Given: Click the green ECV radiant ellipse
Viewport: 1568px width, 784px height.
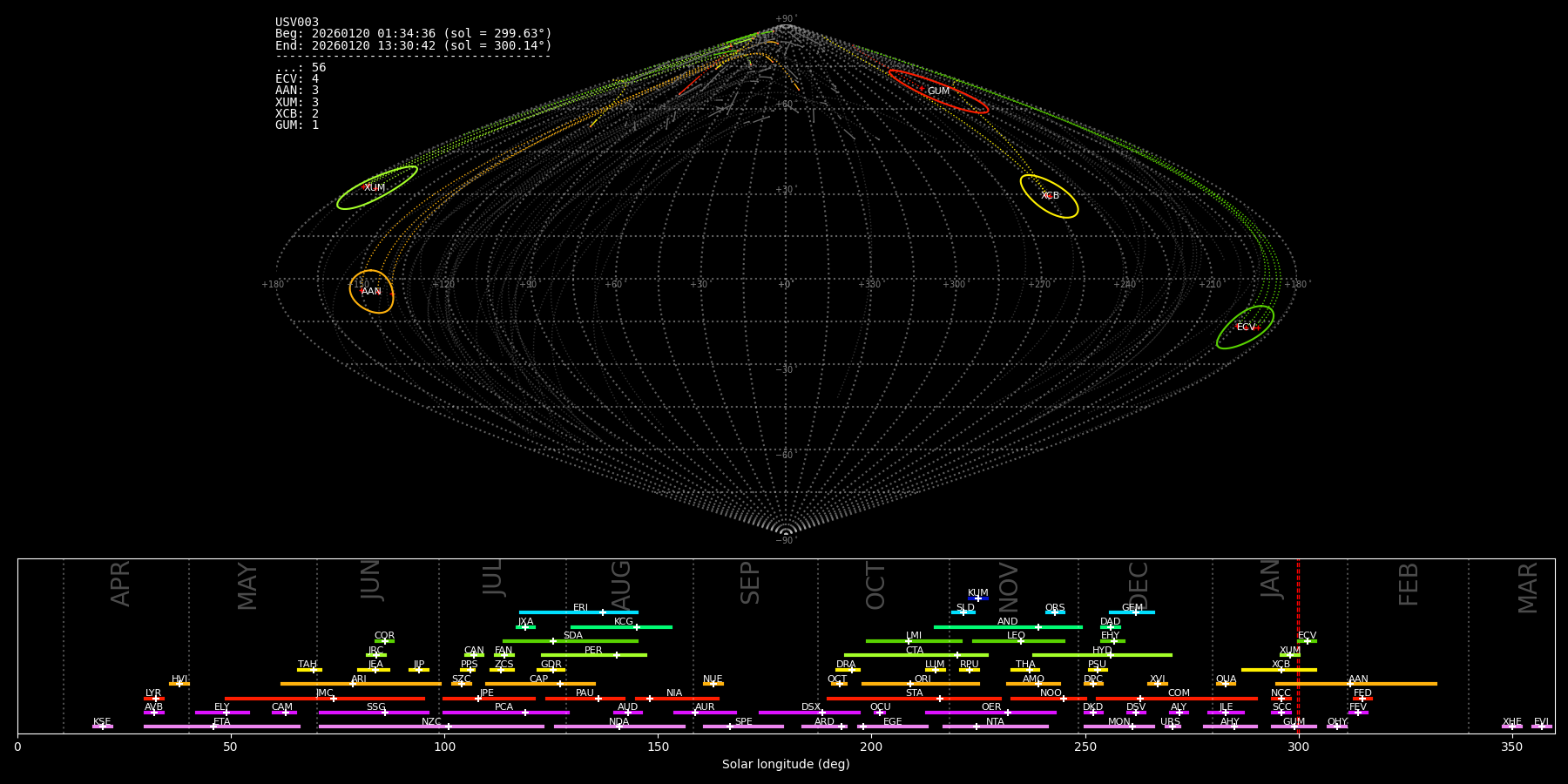Looking at the screenshot, I should 1245,328.
